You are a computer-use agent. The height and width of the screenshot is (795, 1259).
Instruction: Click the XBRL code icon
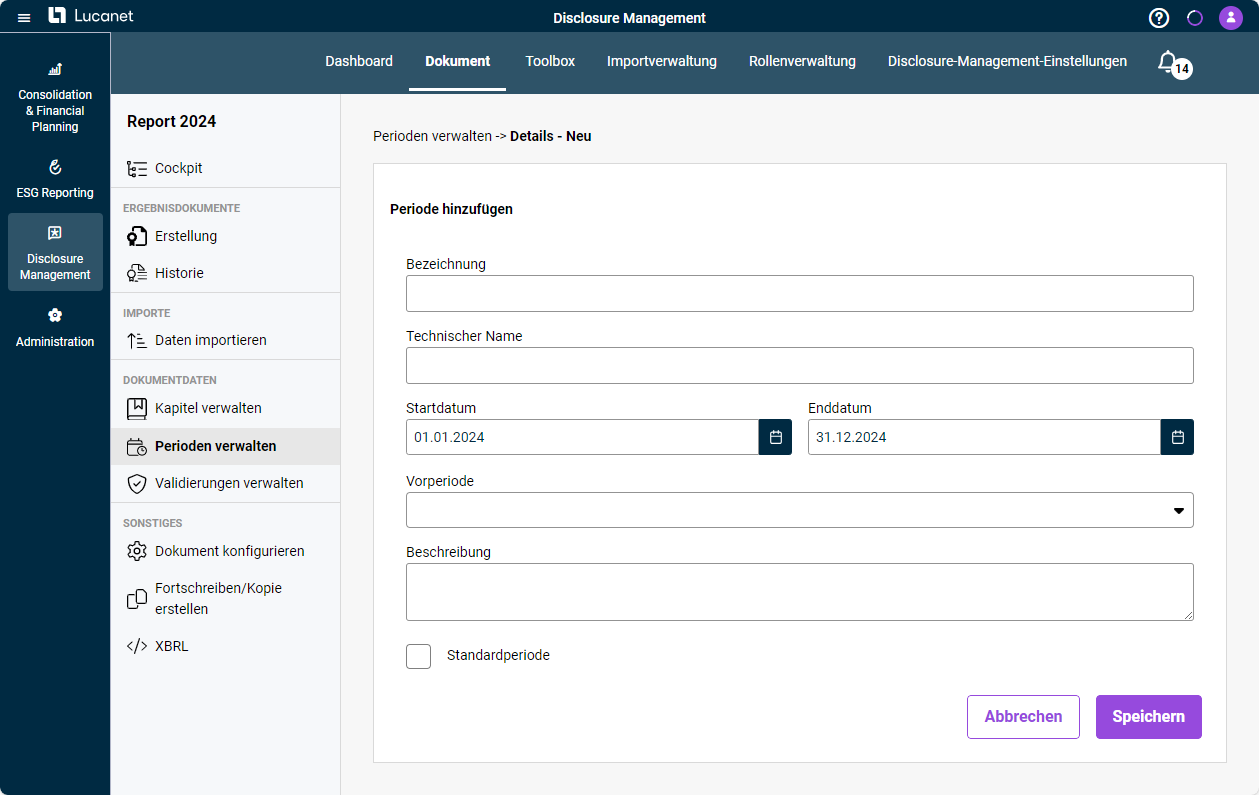pyautogui.click(x=137, y=646)
